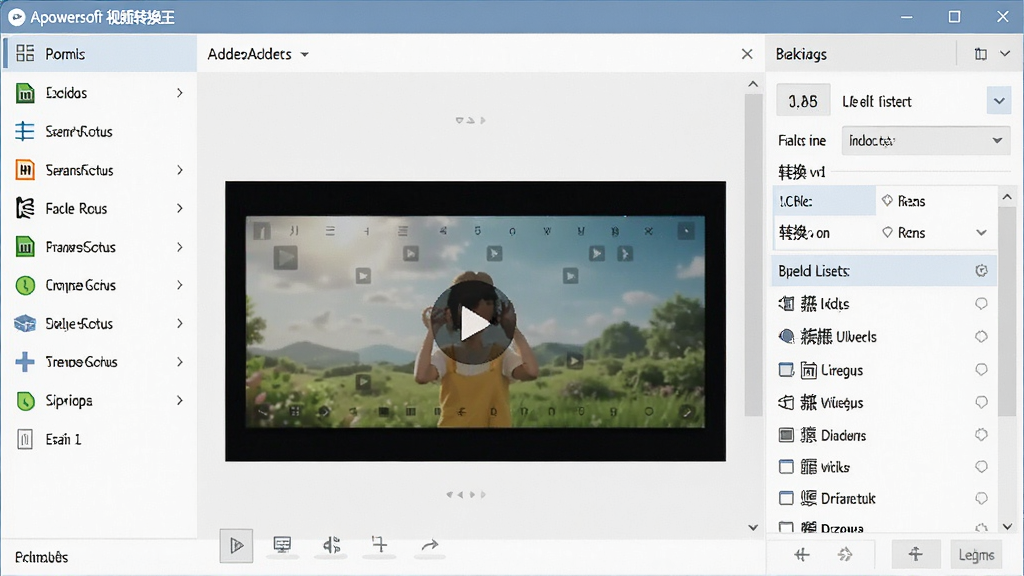Click the plus-cross icon at the bottom of the right panel
Screen dimensions: 1024x576
pyautogui.click(x=802, y=554)
